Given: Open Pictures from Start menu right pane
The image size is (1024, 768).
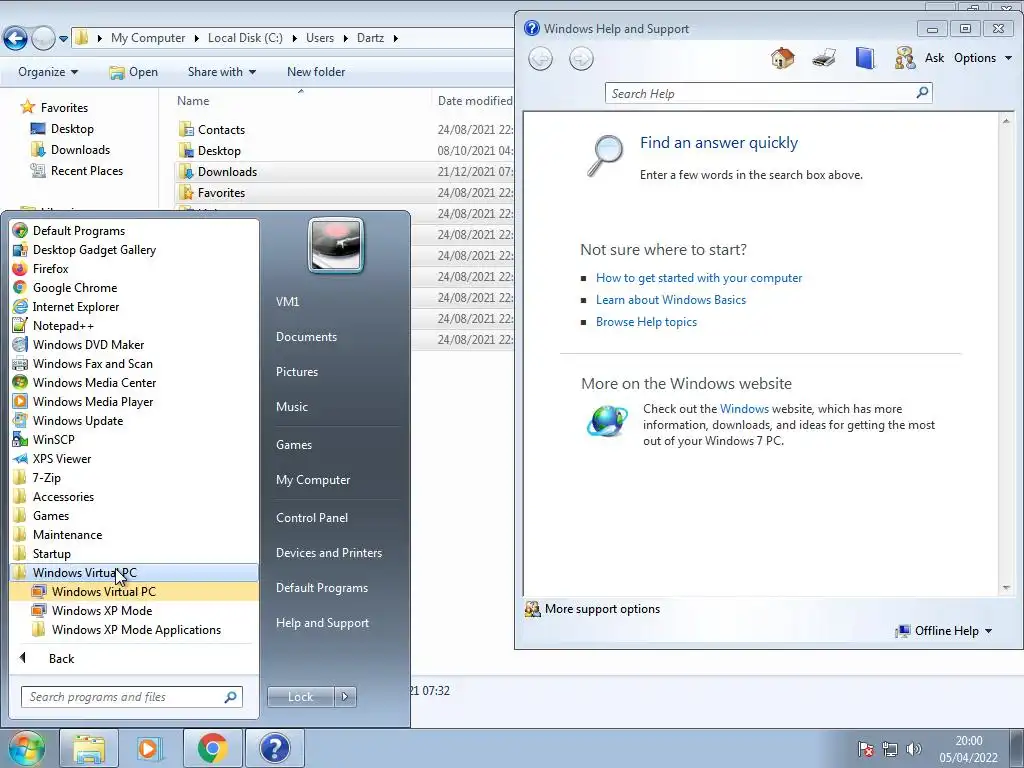Looking at the screenshot, I should click(x=296, y=371).
